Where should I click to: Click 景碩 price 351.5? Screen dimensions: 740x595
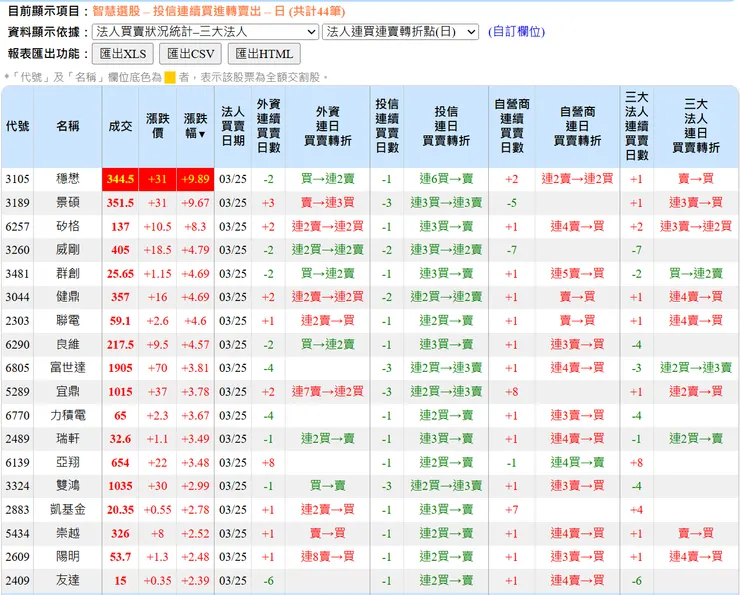click(120, 203)
